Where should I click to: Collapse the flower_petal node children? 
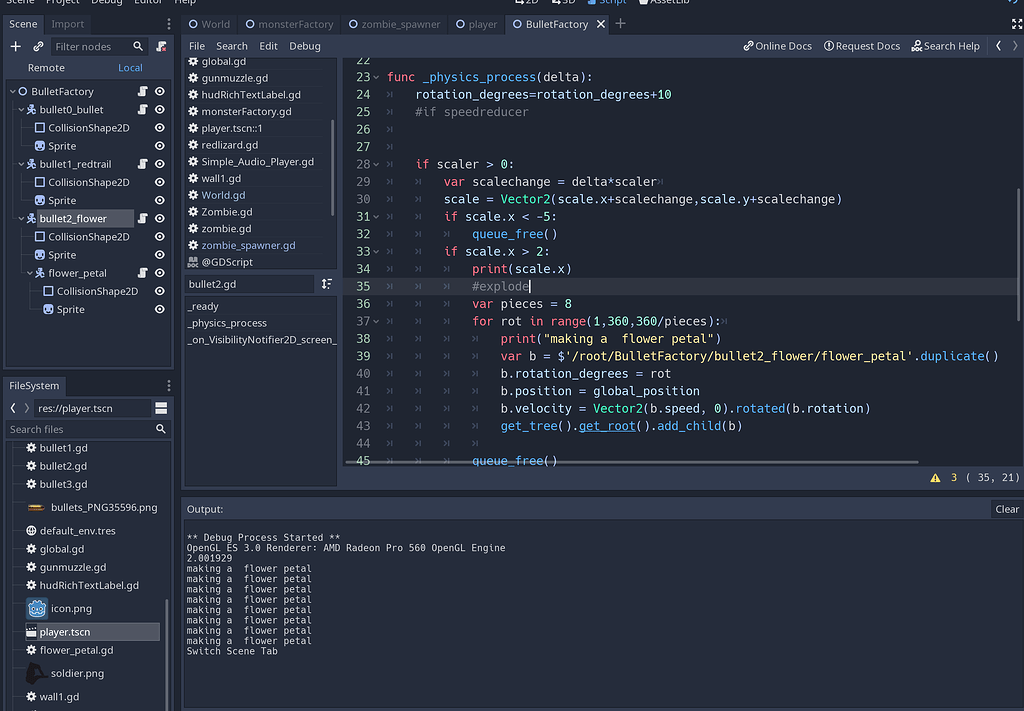coord(30,273)
